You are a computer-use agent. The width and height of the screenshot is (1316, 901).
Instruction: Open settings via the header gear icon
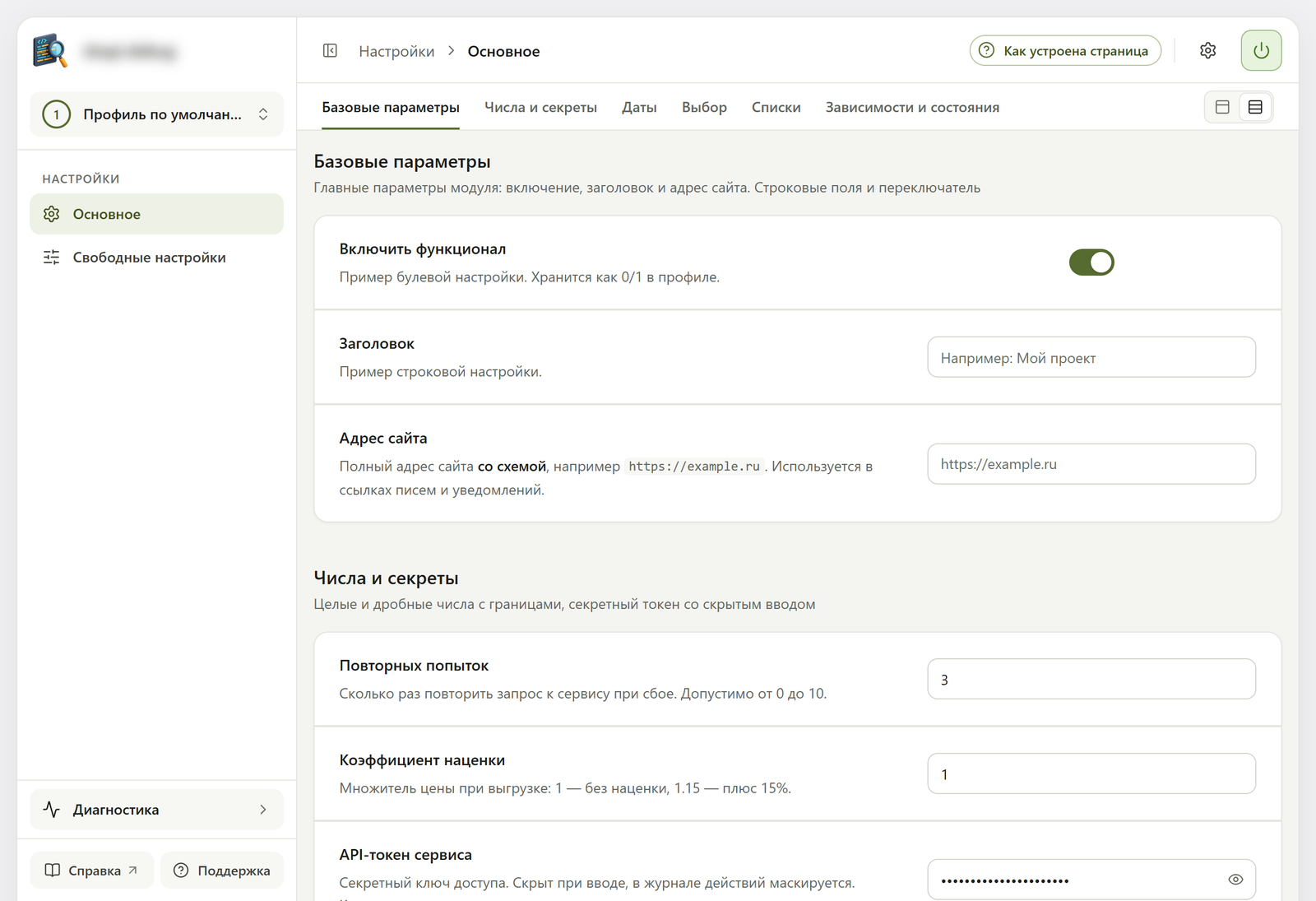tap(1207, 51)
